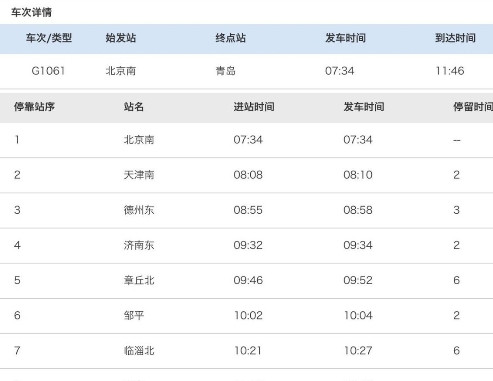Click 07:34 in the G1061 summary row
Image resolution: width=493 pixels, height=381 pixels.
[340, 71]
